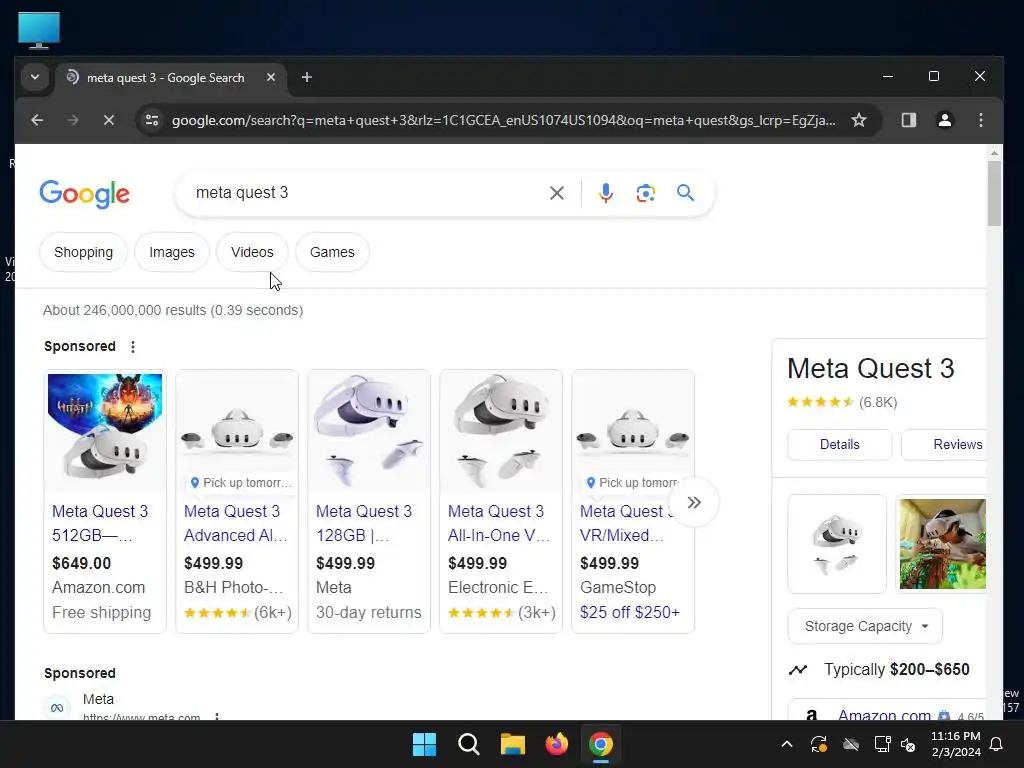Screen dimensions: 1024x768
Task: Open the Sponsored ads options menu
Action: (133, 347)
